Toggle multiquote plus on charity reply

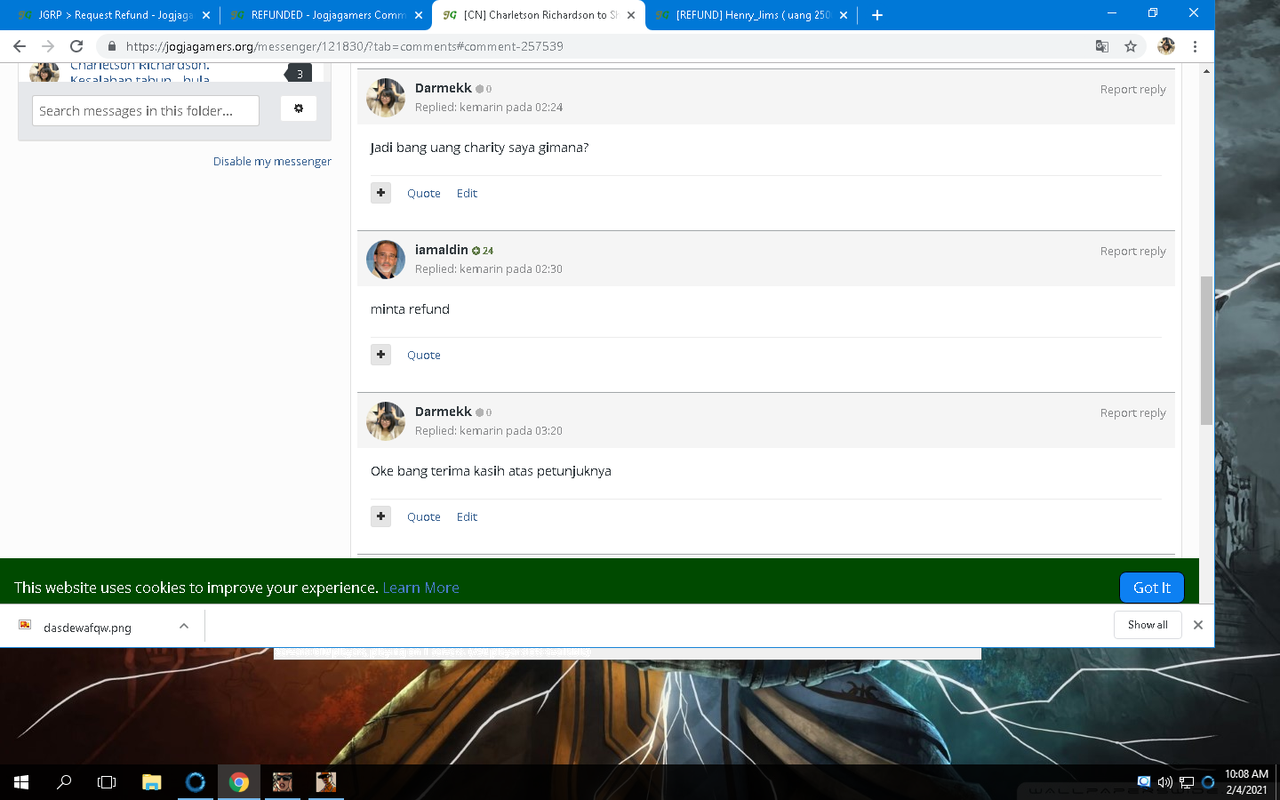tap(381, 193)
